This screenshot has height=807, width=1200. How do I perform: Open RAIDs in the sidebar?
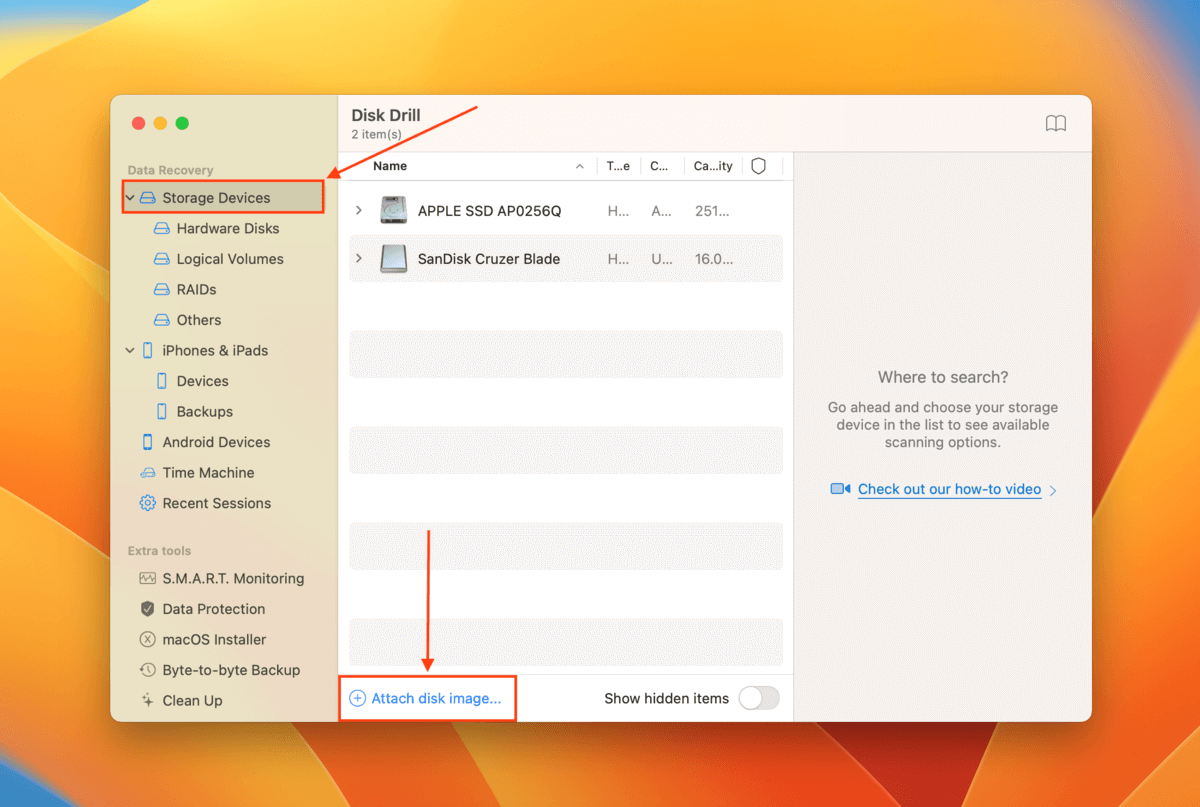coord(197,290)
